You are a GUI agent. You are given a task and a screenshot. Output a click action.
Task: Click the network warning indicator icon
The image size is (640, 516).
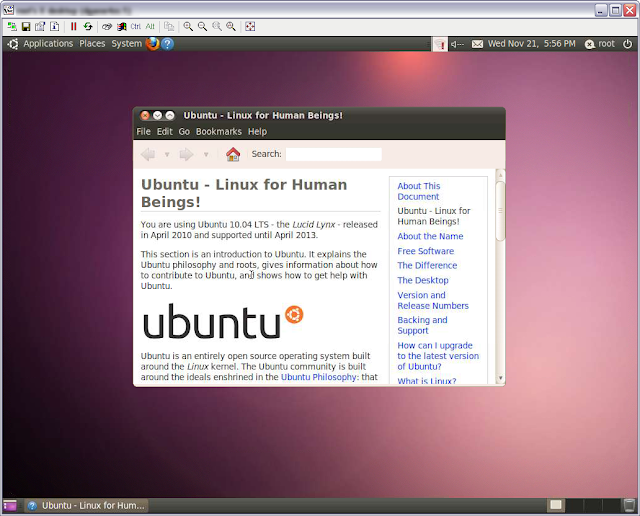coord(440,44)
